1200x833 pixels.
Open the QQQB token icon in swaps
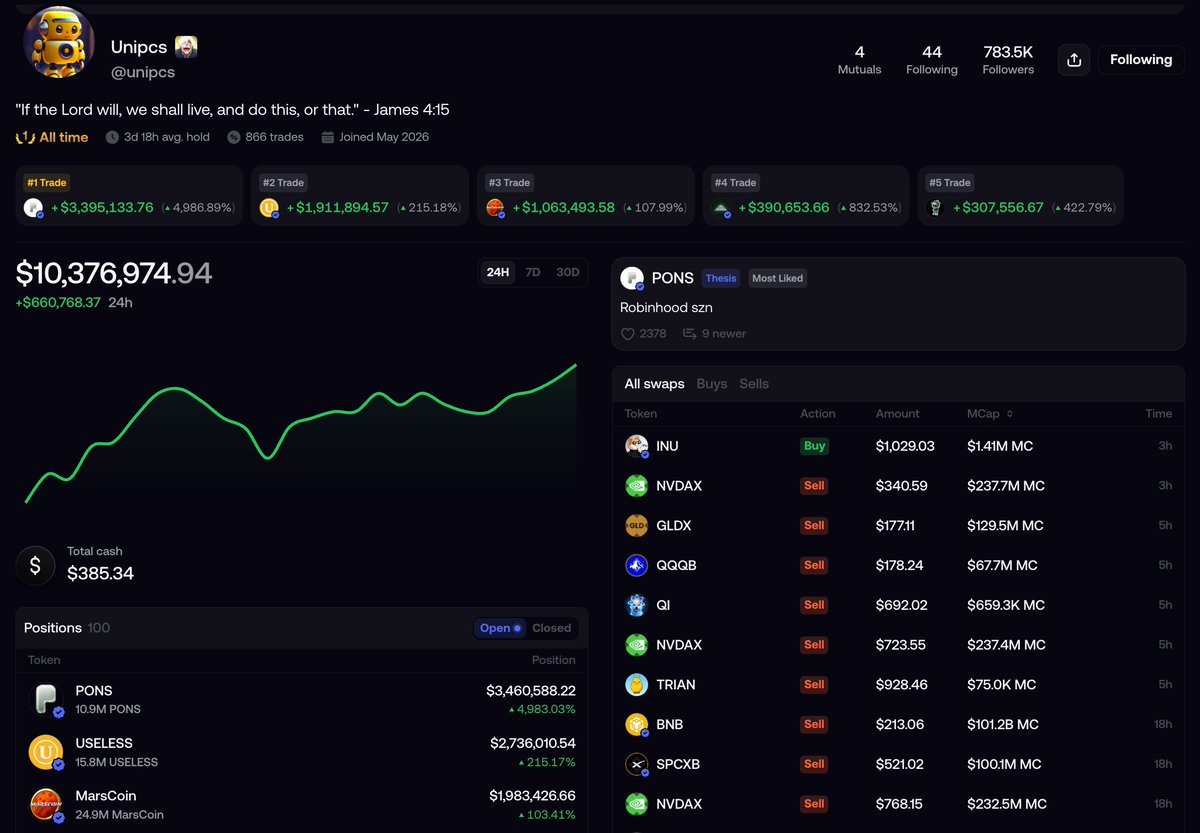637,565
